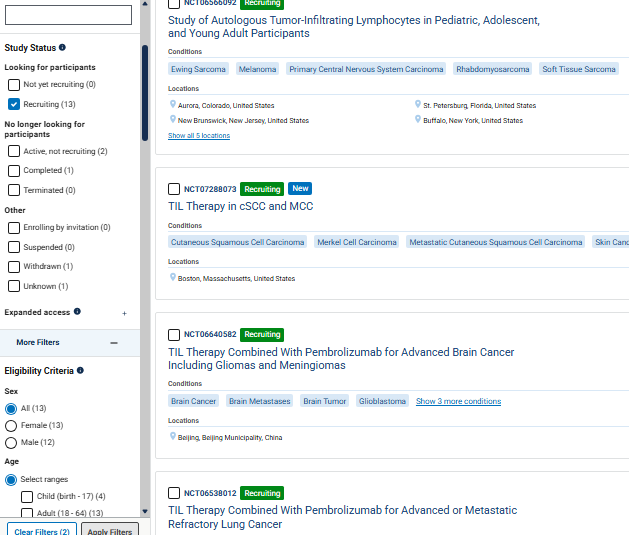
Task: Click the Ewing Sarcoma condition tag
Action: [x=198, y=69]
